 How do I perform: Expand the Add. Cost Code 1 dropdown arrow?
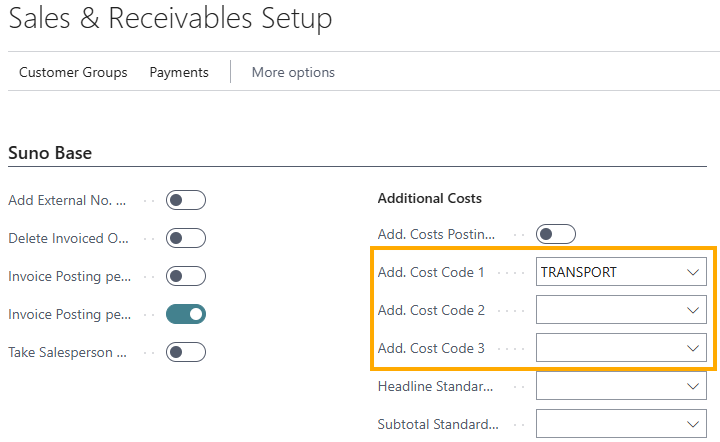coord(693,272)
